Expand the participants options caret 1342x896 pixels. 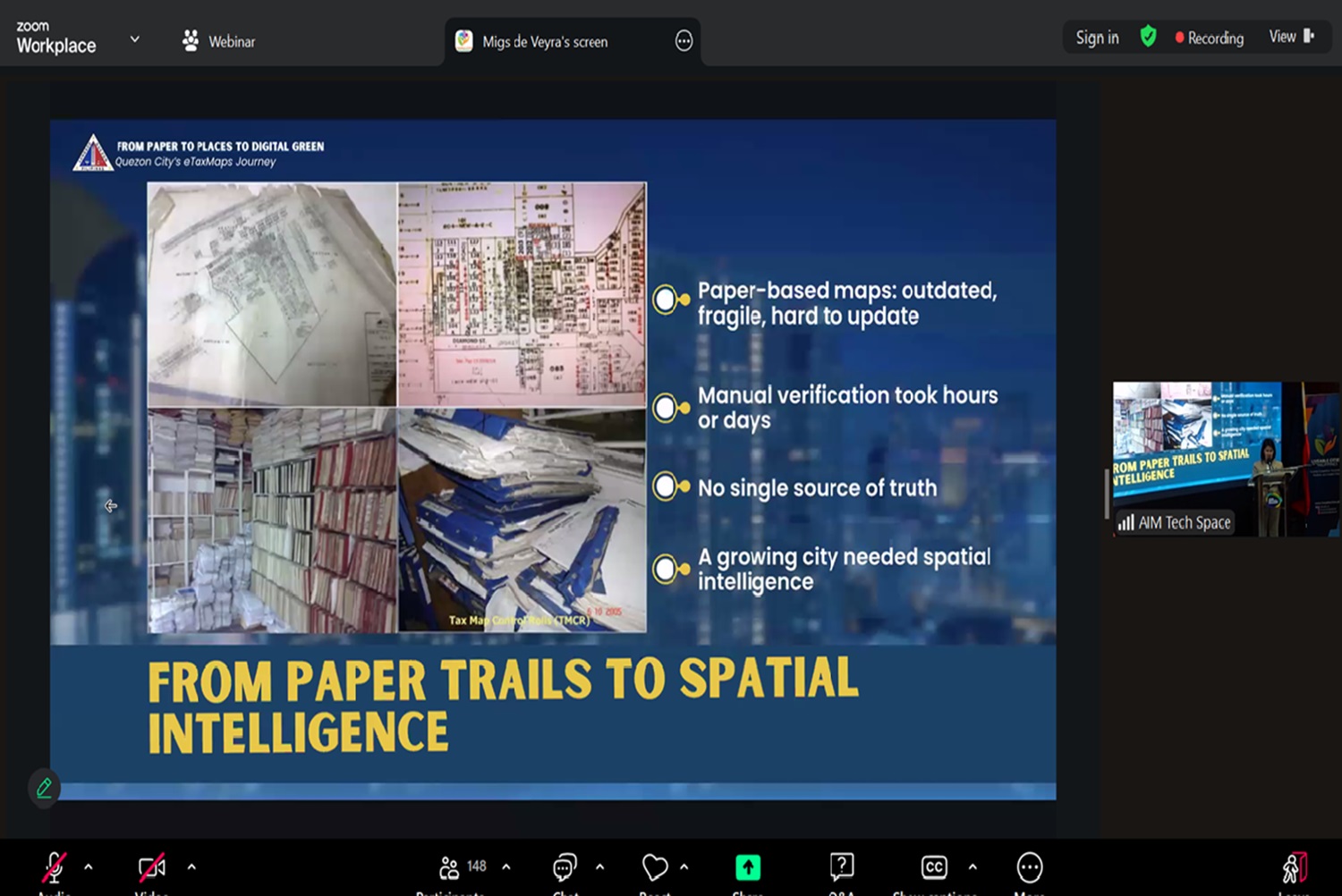(506, 866)
